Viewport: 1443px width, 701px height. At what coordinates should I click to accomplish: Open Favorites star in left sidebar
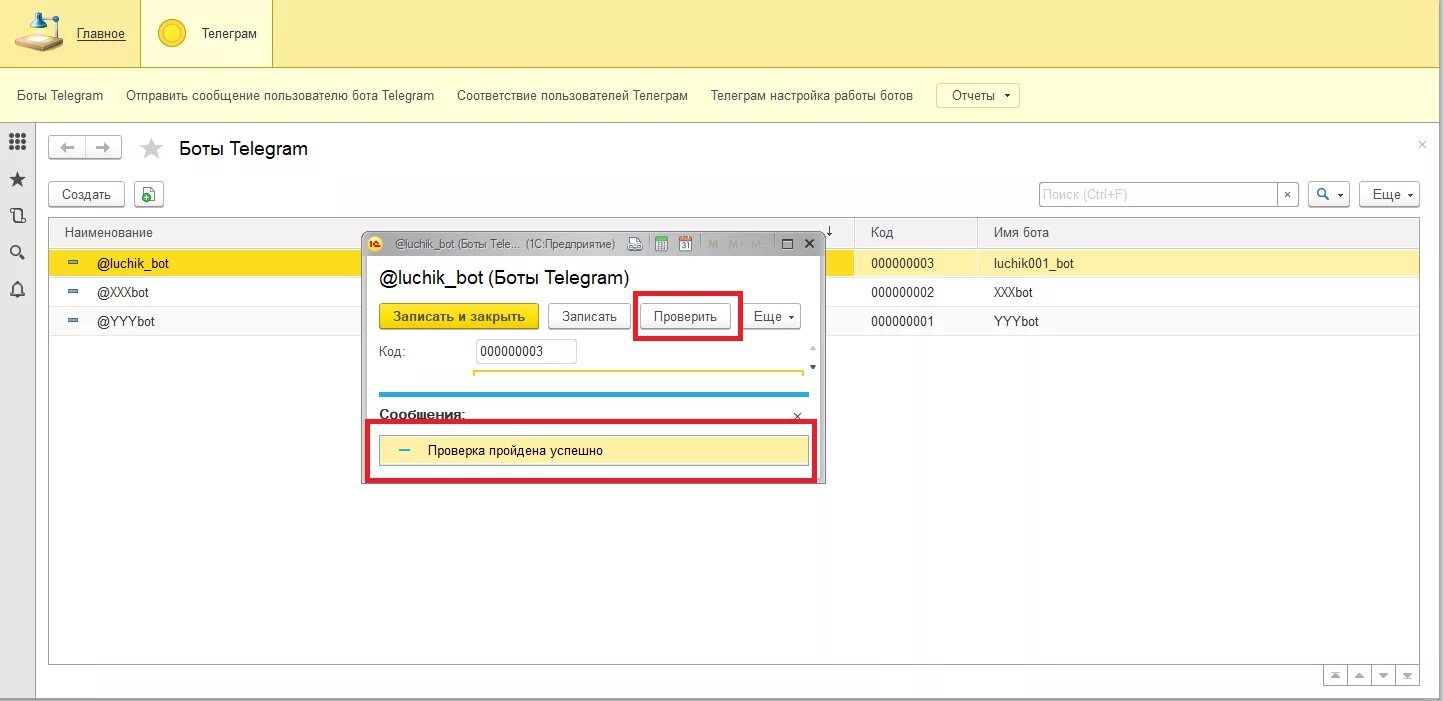(17, 179)
